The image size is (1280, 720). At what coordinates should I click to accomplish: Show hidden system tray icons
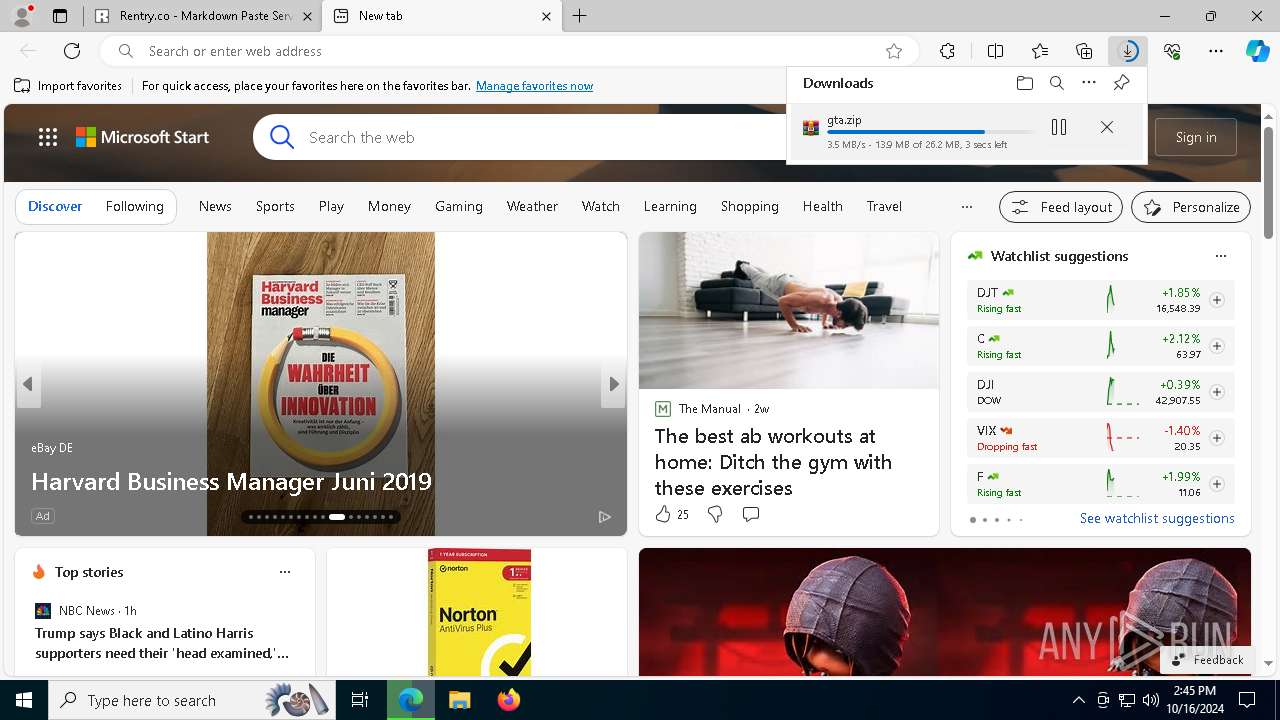click(1078, 700)
